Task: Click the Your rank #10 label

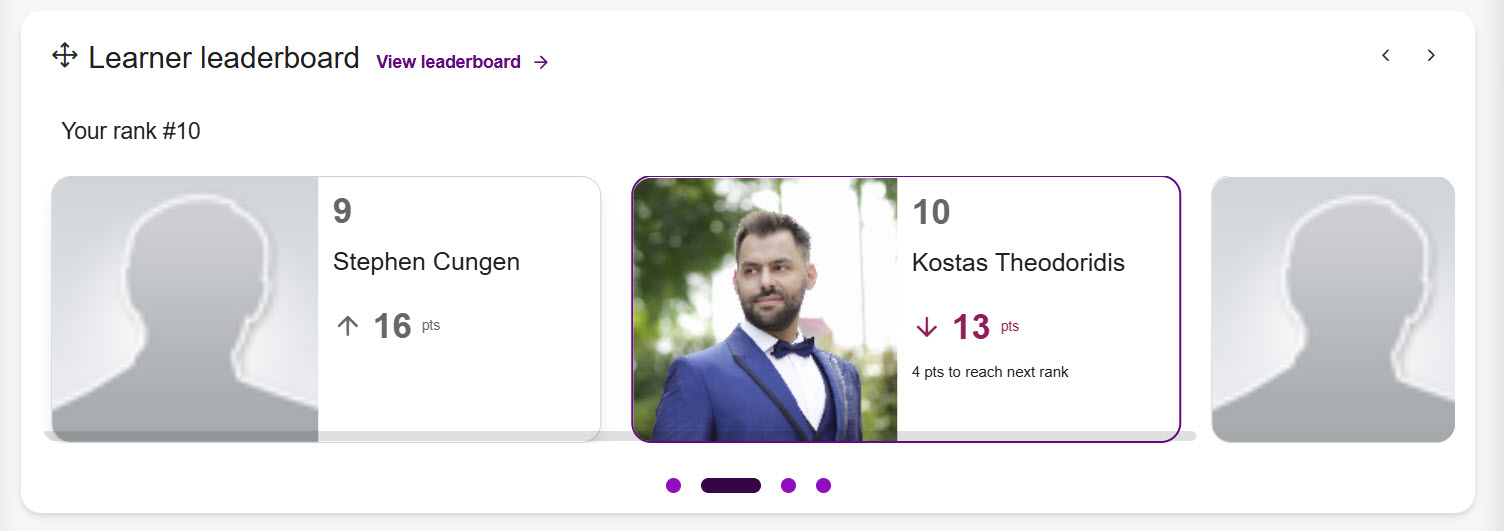Action: point(131,130)
